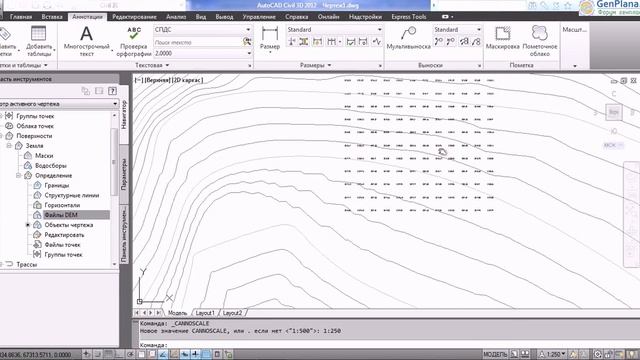Click the collect multileaders icon
The height and width of the screenshot is (360, 640).
[476, 42]
